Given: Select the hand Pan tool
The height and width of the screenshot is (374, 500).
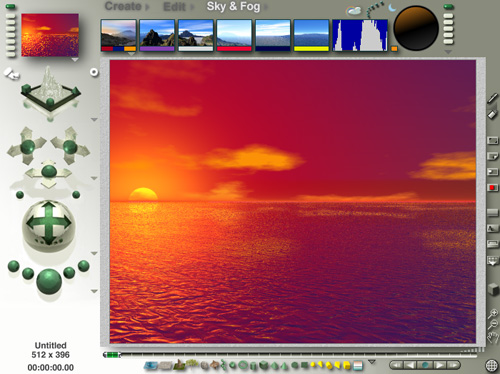Looking at the screenshot, I should point(493,337).
